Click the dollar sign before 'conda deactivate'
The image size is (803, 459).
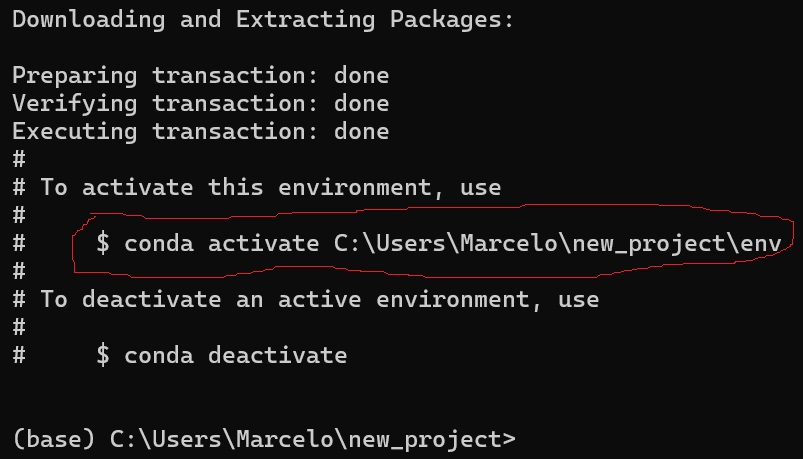click(x=103, y=355)
